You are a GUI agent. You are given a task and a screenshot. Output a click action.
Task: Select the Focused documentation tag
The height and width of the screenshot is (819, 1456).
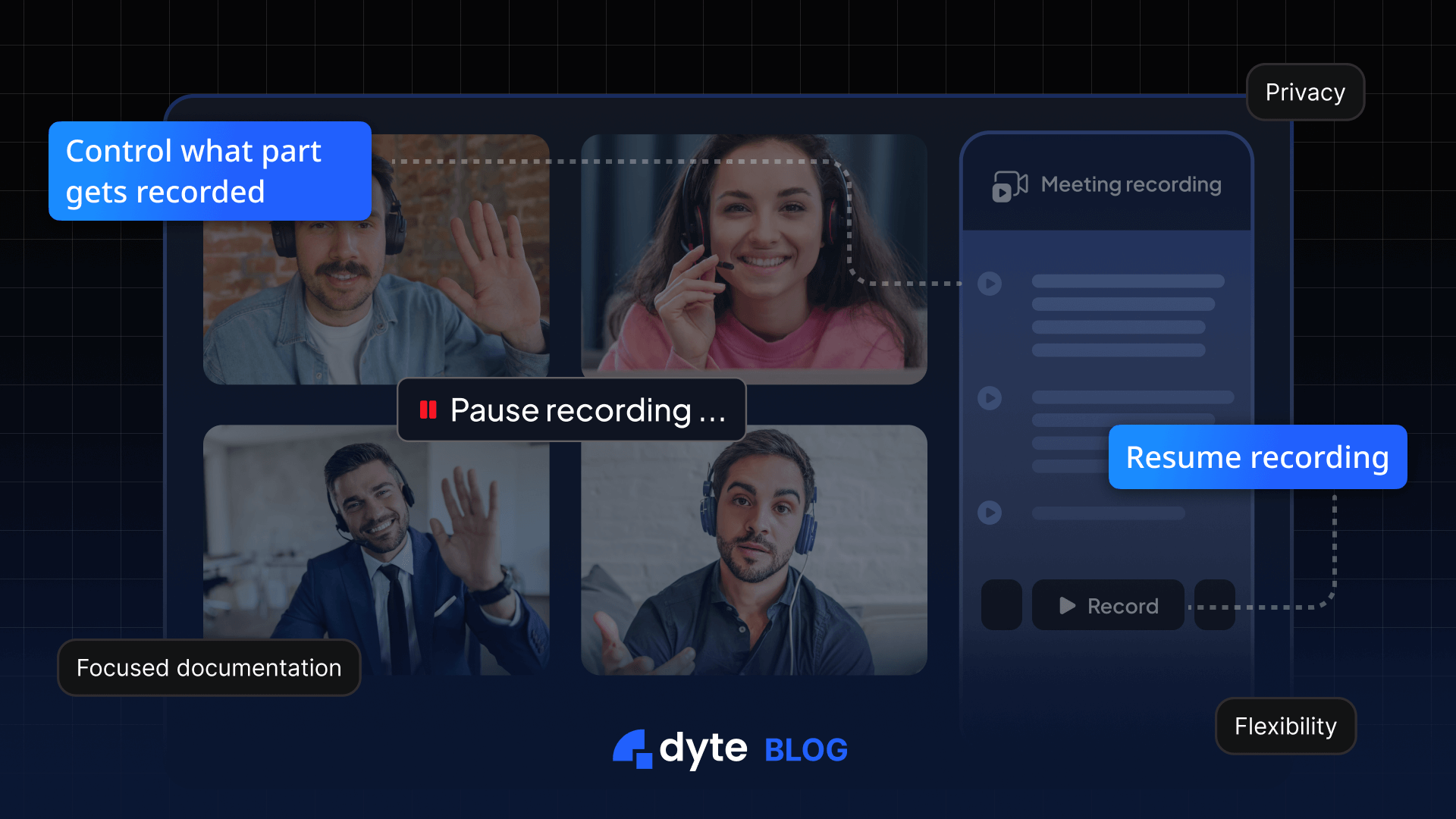click(x=209, y=668)
